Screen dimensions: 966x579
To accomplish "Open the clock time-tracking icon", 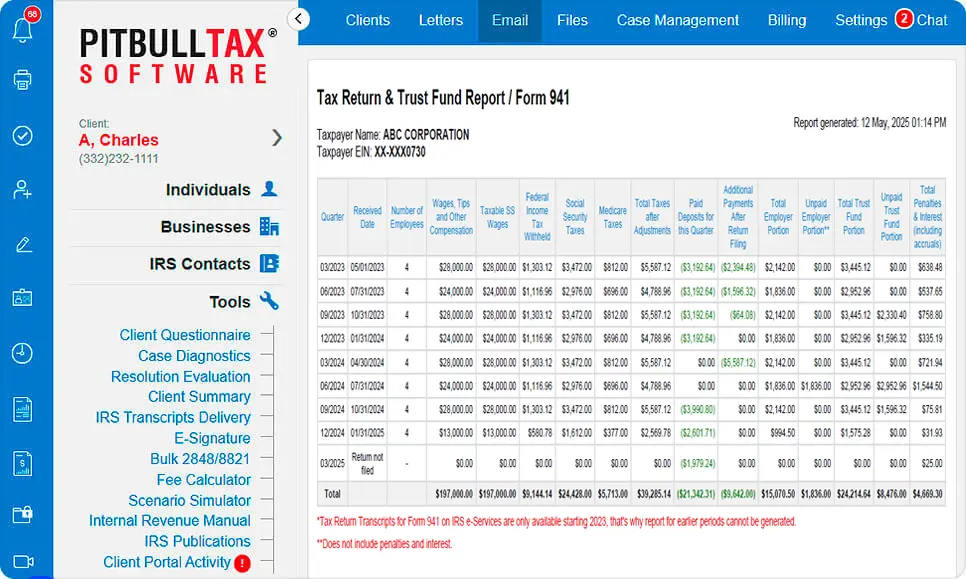I will [23, 352].
